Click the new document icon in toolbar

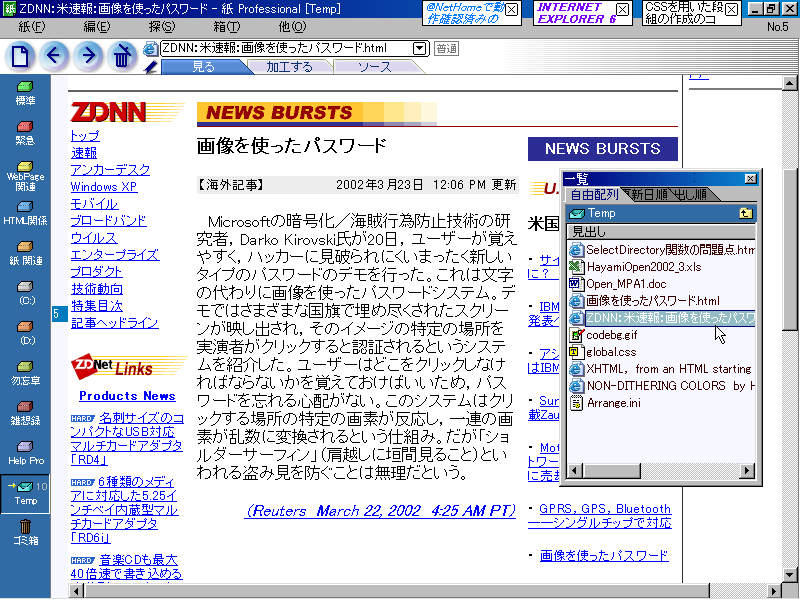coord(21,55)
